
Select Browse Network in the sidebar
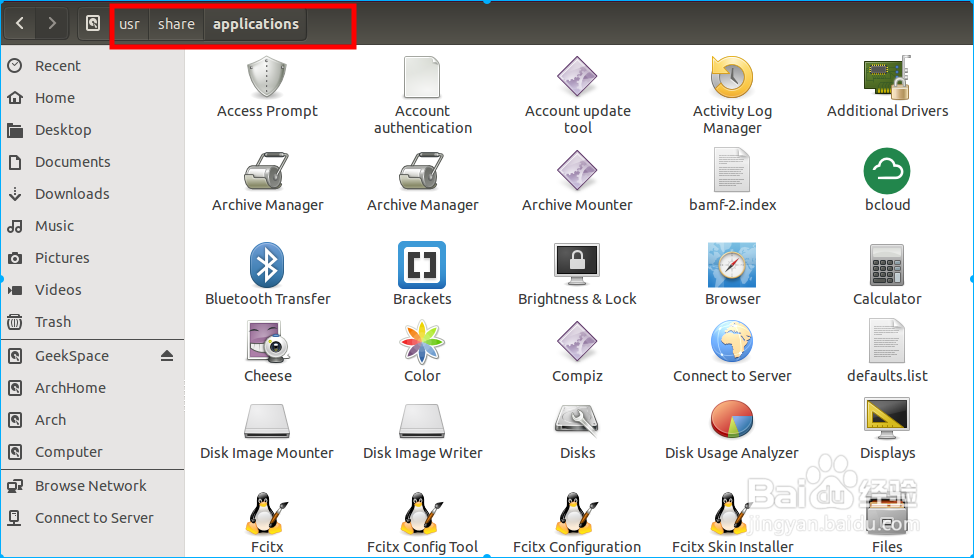(93, 486)
